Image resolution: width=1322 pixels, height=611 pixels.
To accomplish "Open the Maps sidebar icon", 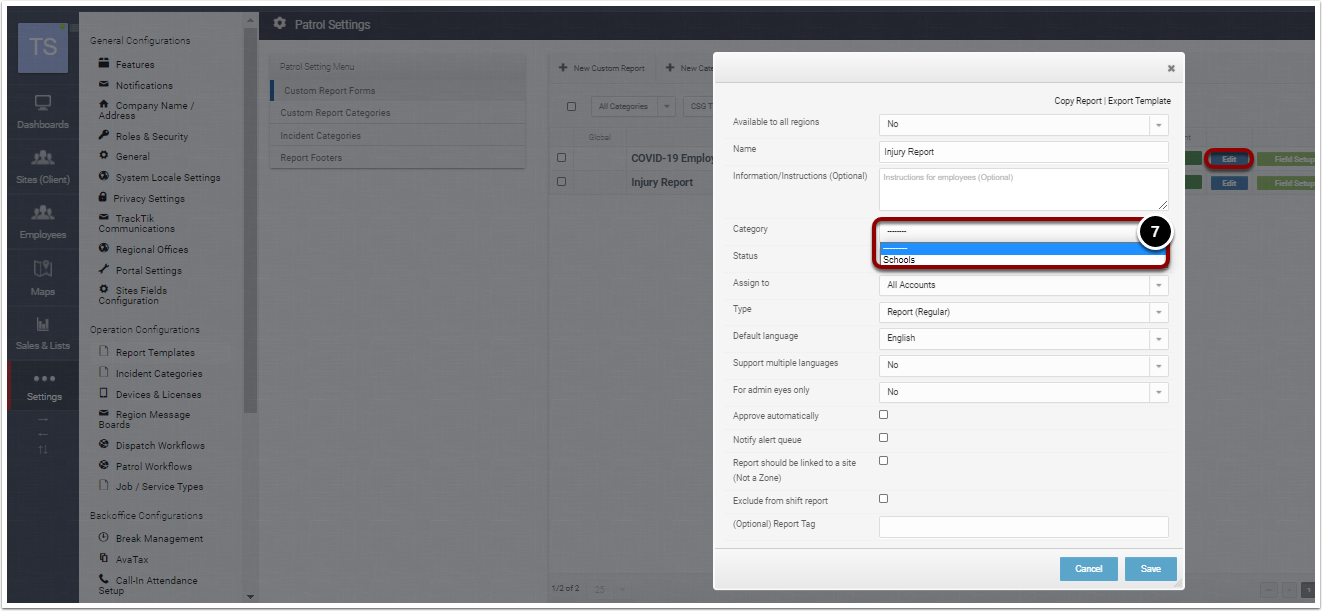I will (x=43, y=268).
